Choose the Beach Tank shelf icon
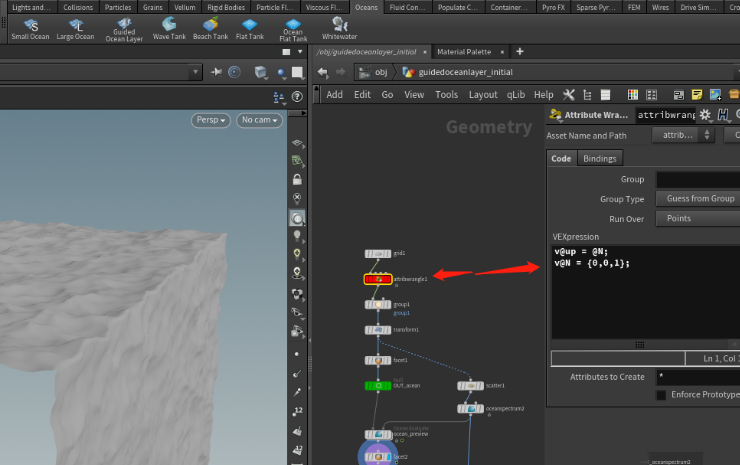740x465 pixels. point(210,29)
